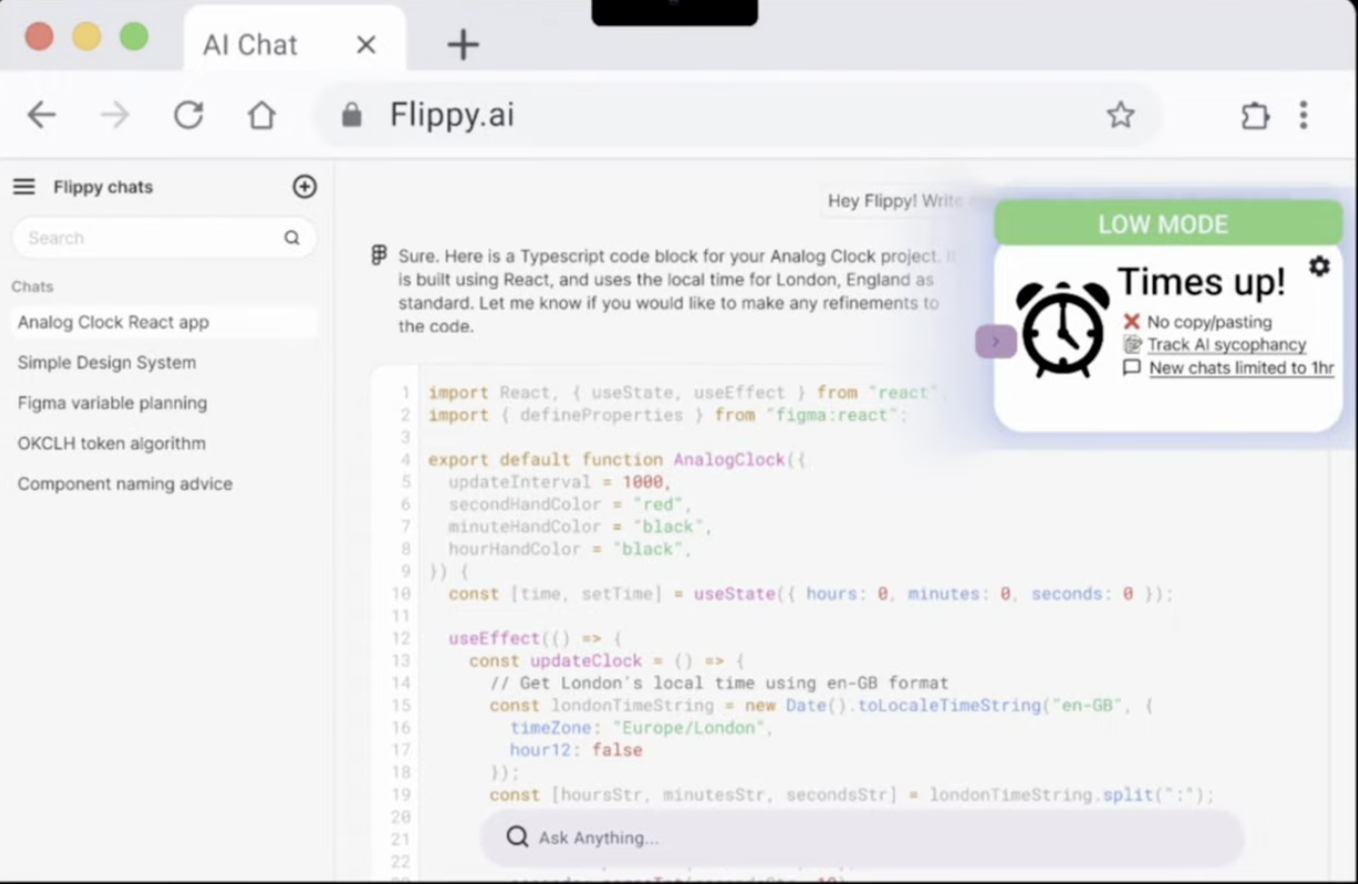Click the green LOW MODE banner
This screenshot has width=1358, height=884.
1168,223
